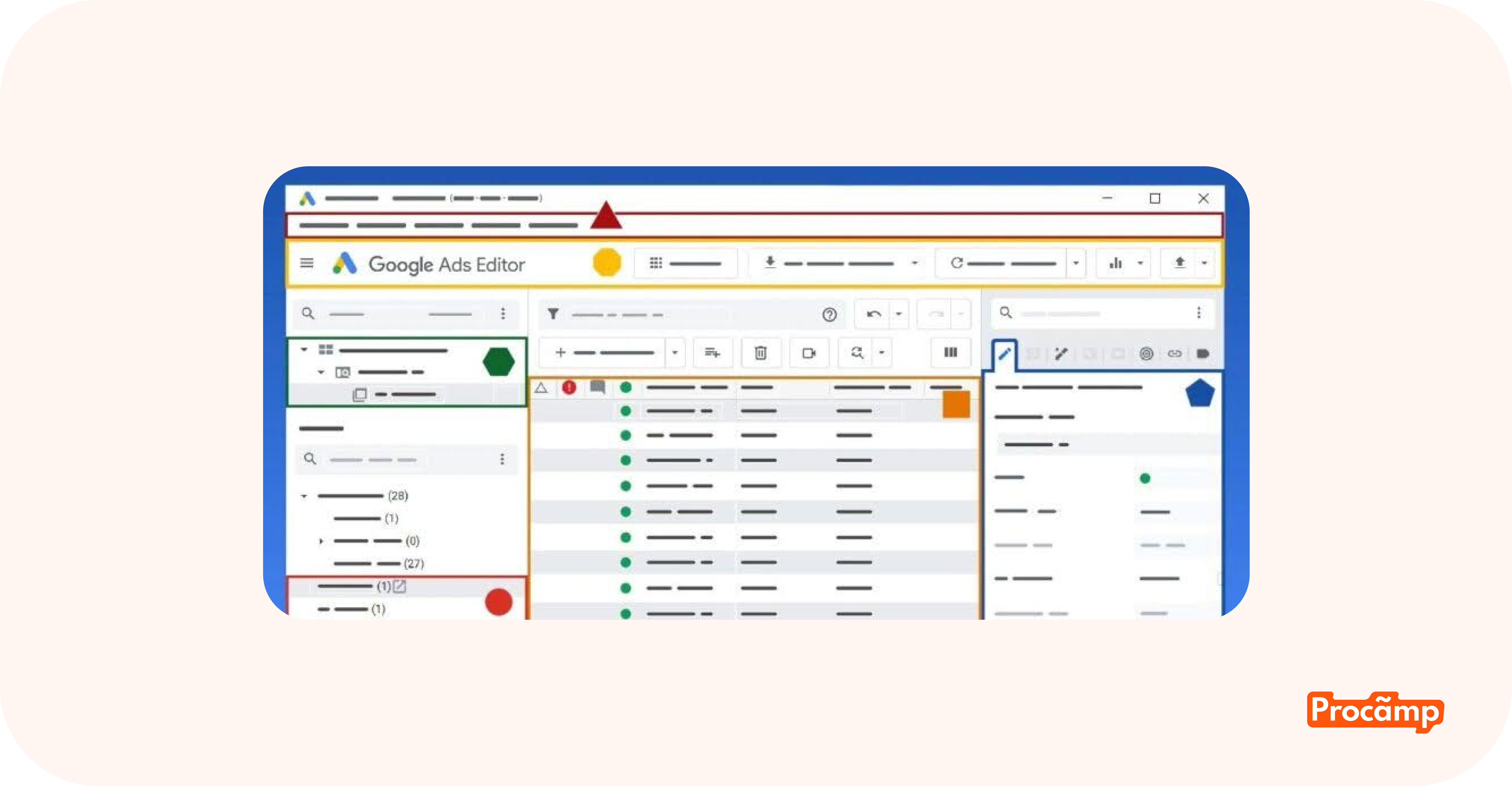Expand the type list node showing (0)

point(321,541)
